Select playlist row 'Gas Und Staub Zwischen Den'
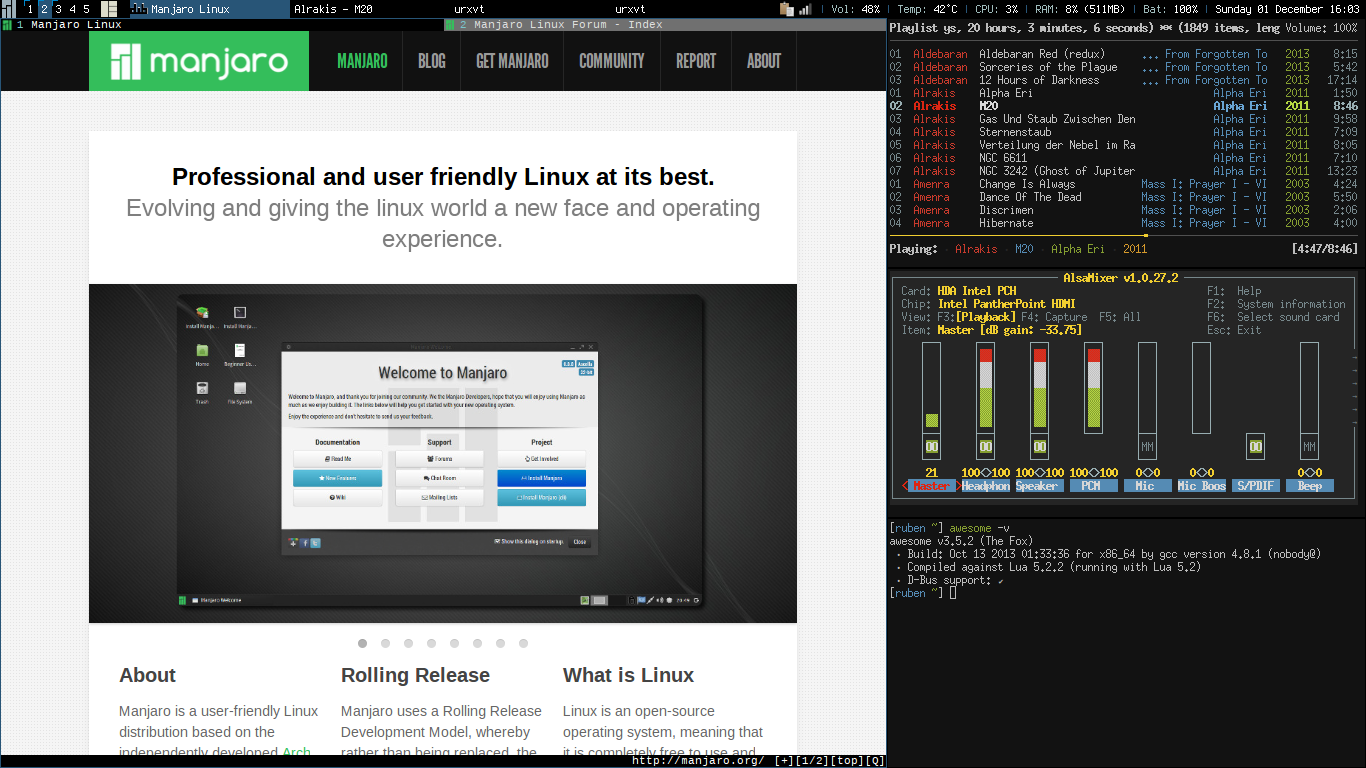Viewport: 1366px width, 768px height. tap(1124, 119)
